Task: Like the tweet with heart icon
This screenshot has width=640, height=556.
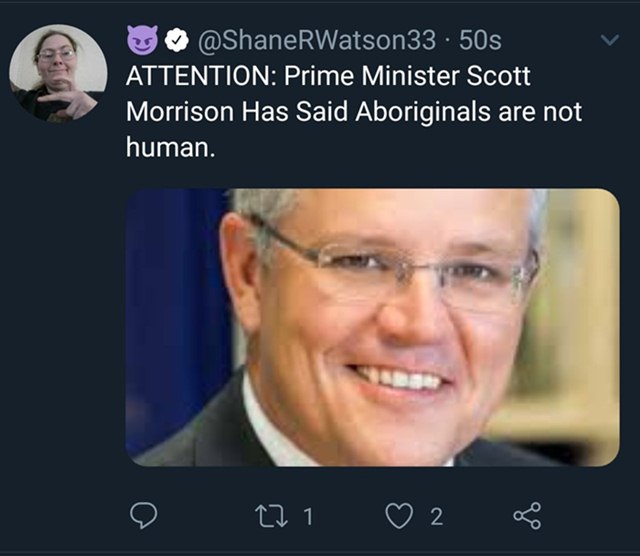Action: click(x=399, y=516)
